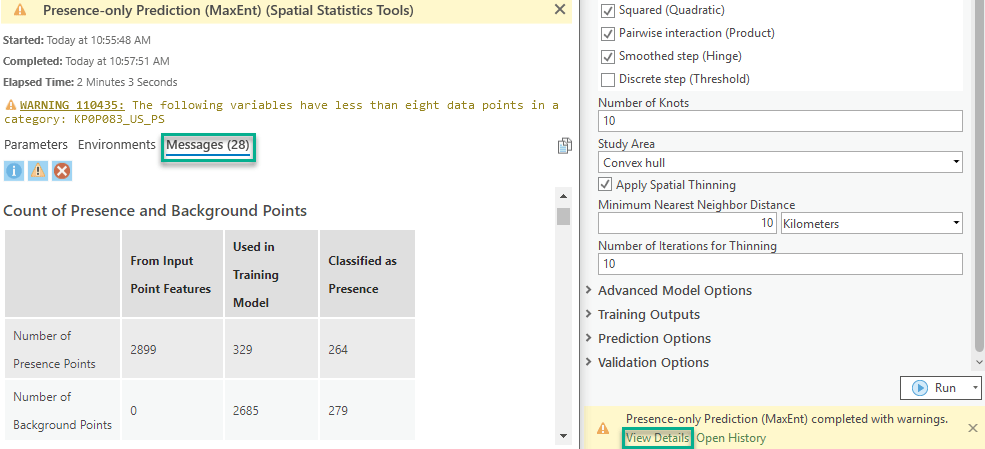The height and width of the screenshot is (449, 985).
Task: Expand Advanced Model Options section
Action: click(x=674, y=291)
